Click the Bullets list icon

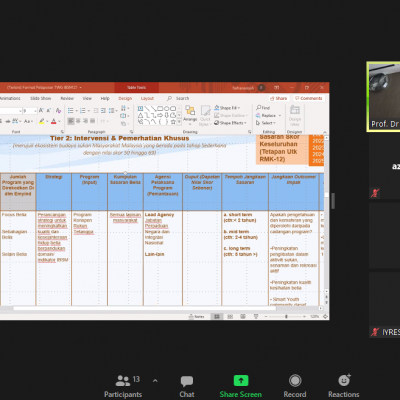(x=71, y=110)
